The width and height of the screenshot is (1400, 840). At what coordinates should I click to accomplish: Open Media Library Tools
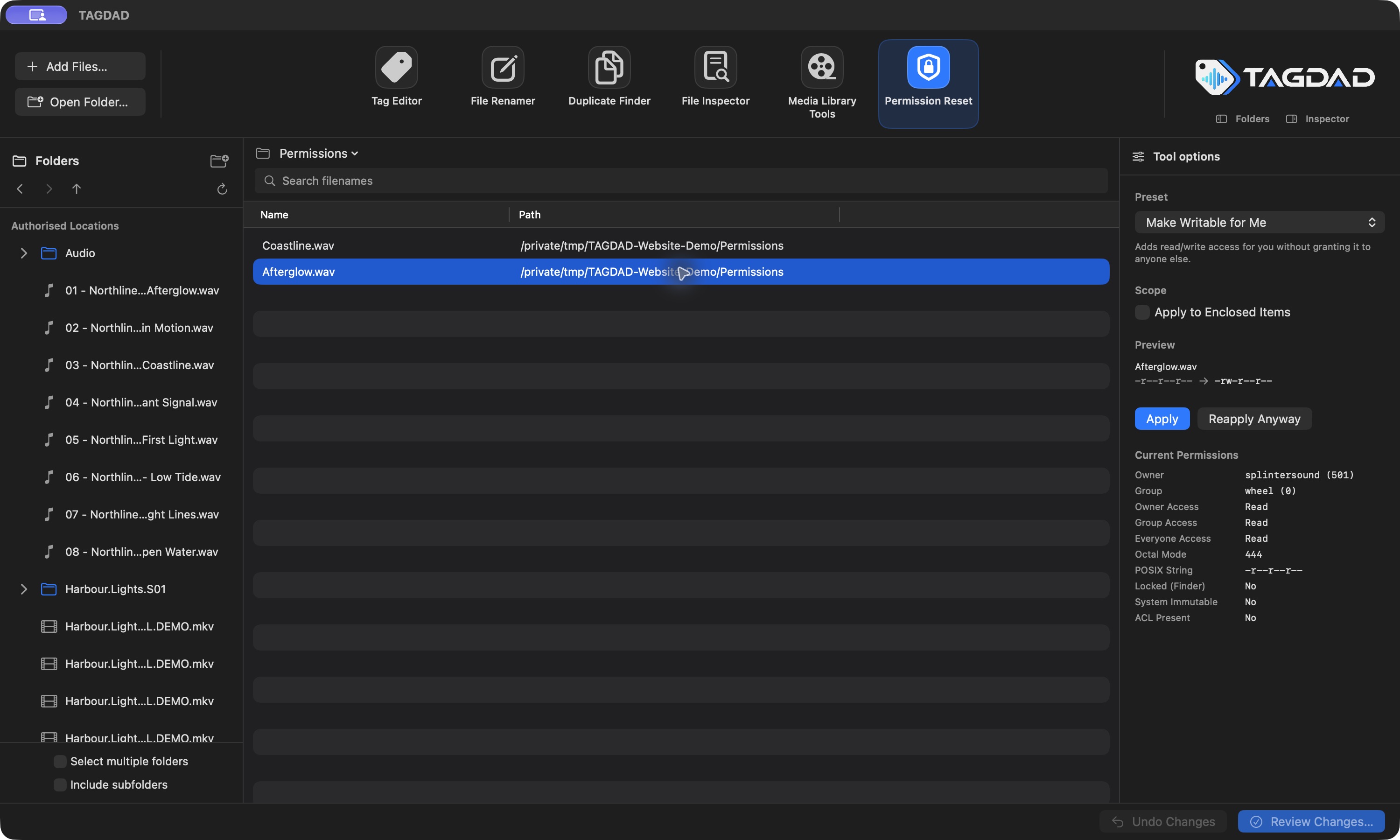click(x=822, y=83)
